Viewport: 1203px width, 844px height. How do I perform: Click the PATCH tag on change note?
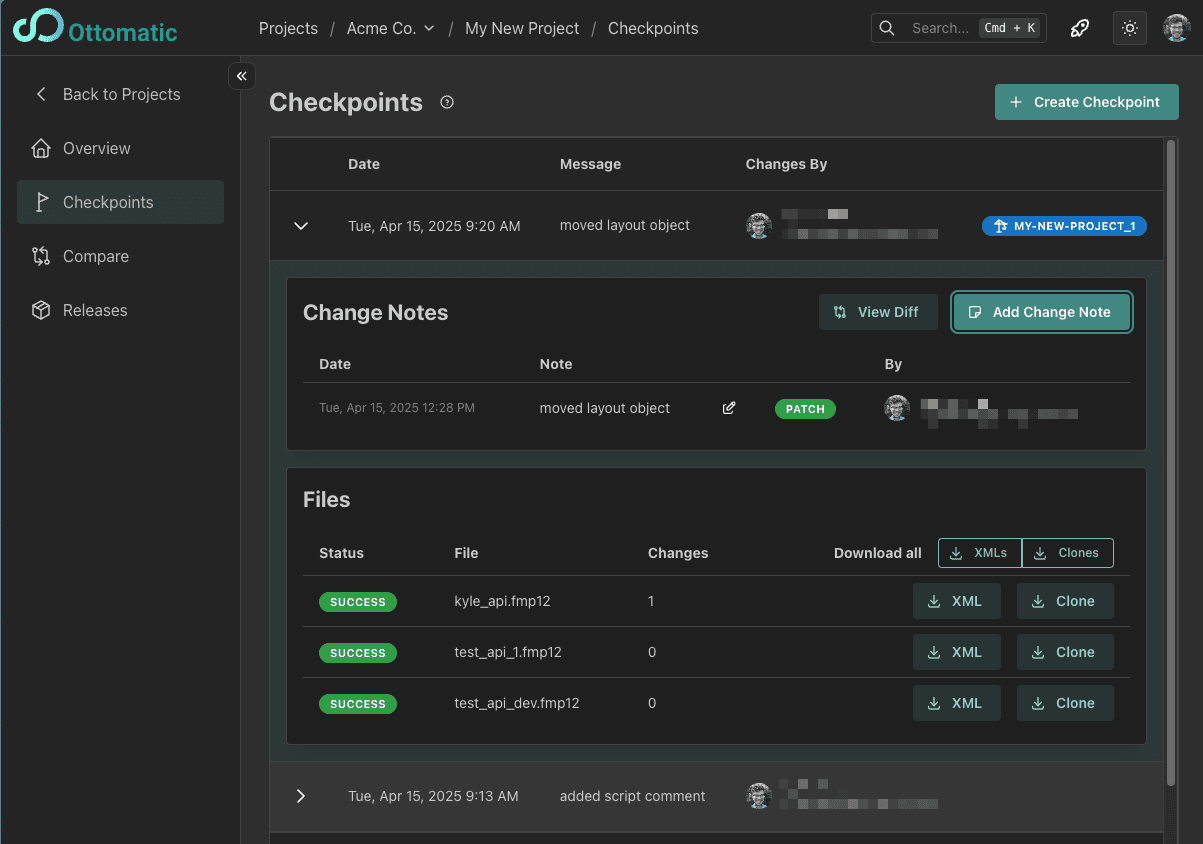805,408
